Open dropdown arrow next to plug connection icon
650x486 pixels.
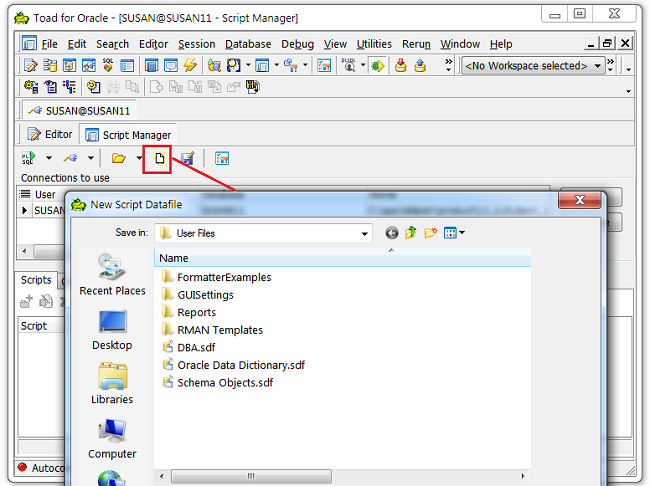click(x=91, y=158)
